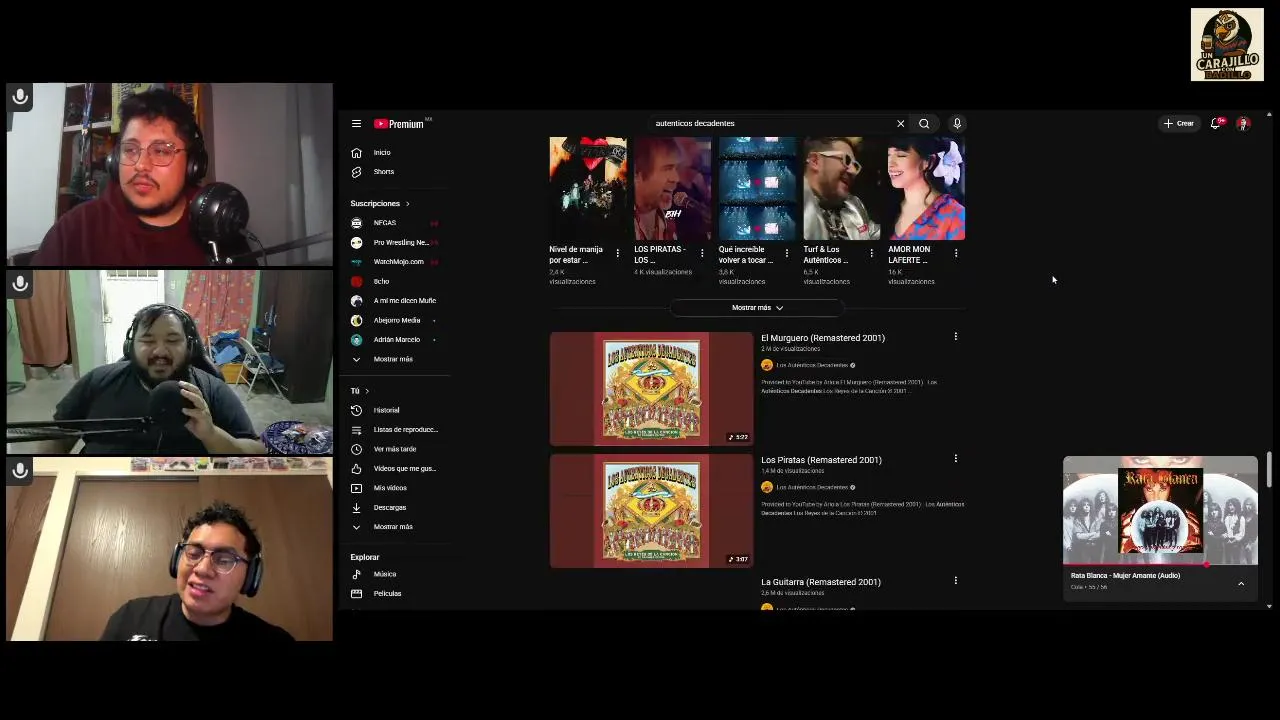This screenshot has width=1280, height=720.
Task: Open three-dot menu for La Guitarra
Action: coord(956,581)
